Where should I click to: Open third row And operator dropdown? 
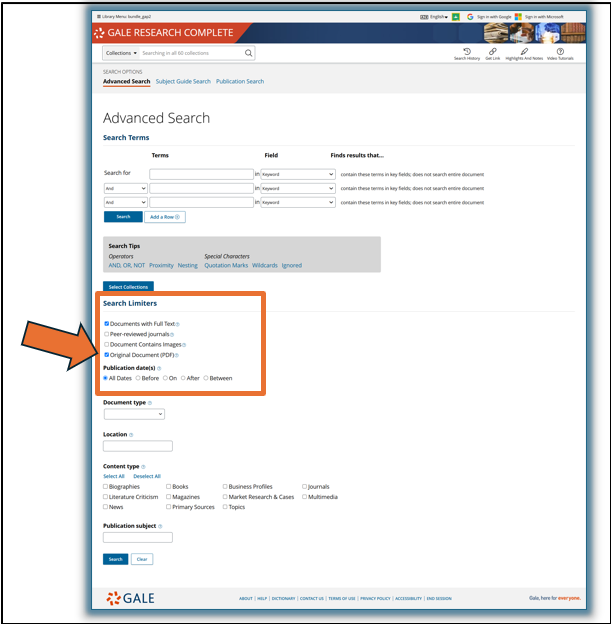(x=125, y=202)
